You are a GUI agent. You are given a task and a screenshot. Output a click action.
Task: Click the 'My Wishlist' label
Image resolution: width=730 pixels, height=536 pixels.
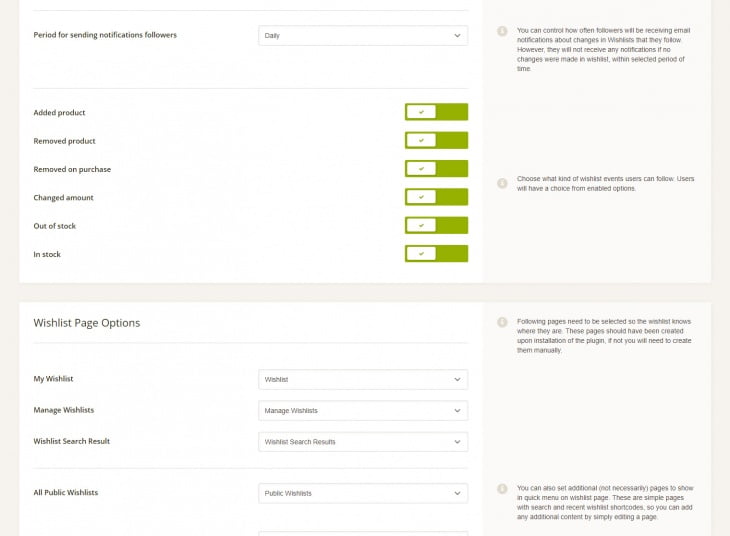tap(53, 379)
